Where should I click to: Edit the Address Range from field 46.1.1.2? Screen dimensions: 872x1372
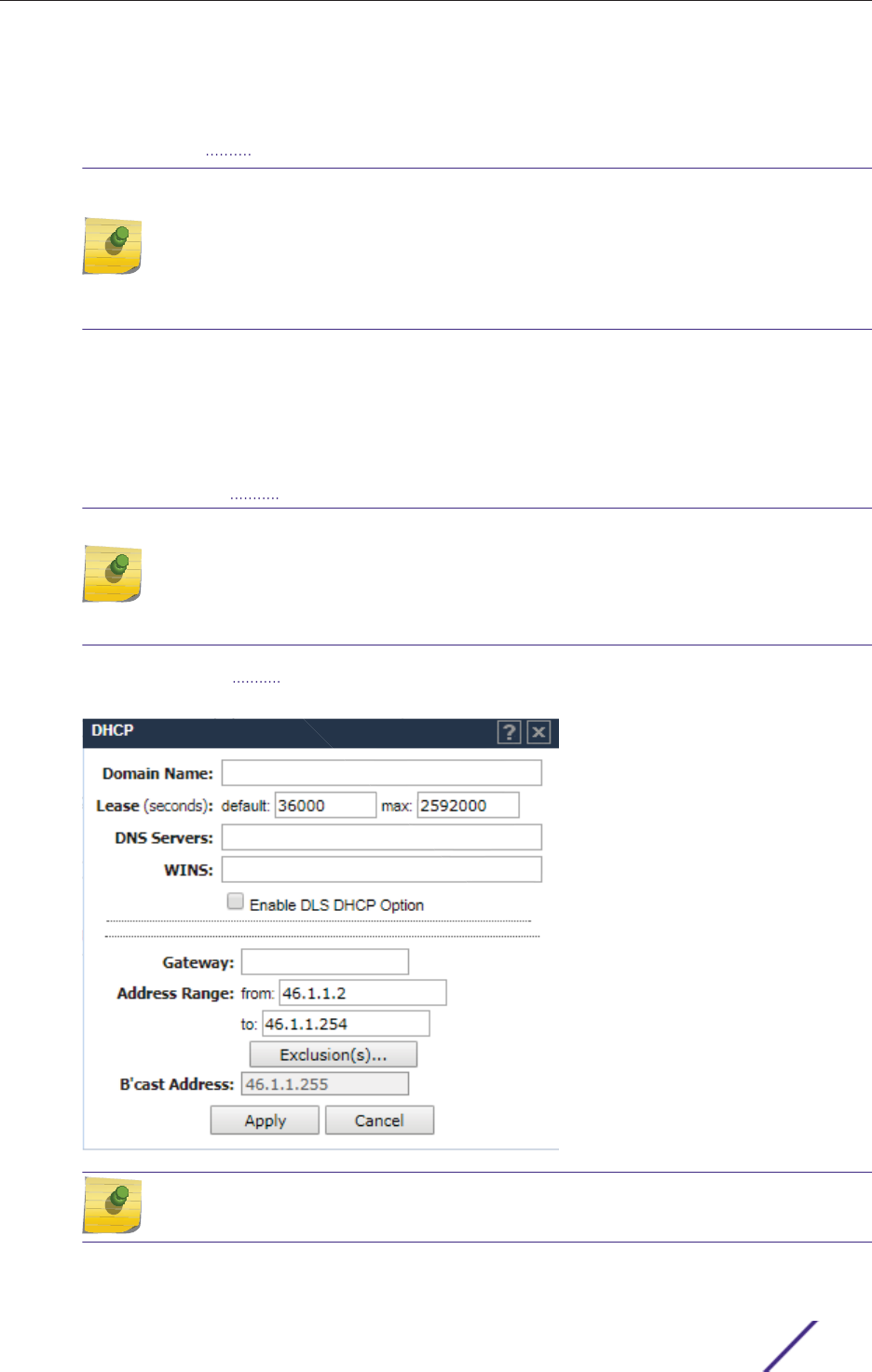363,993
